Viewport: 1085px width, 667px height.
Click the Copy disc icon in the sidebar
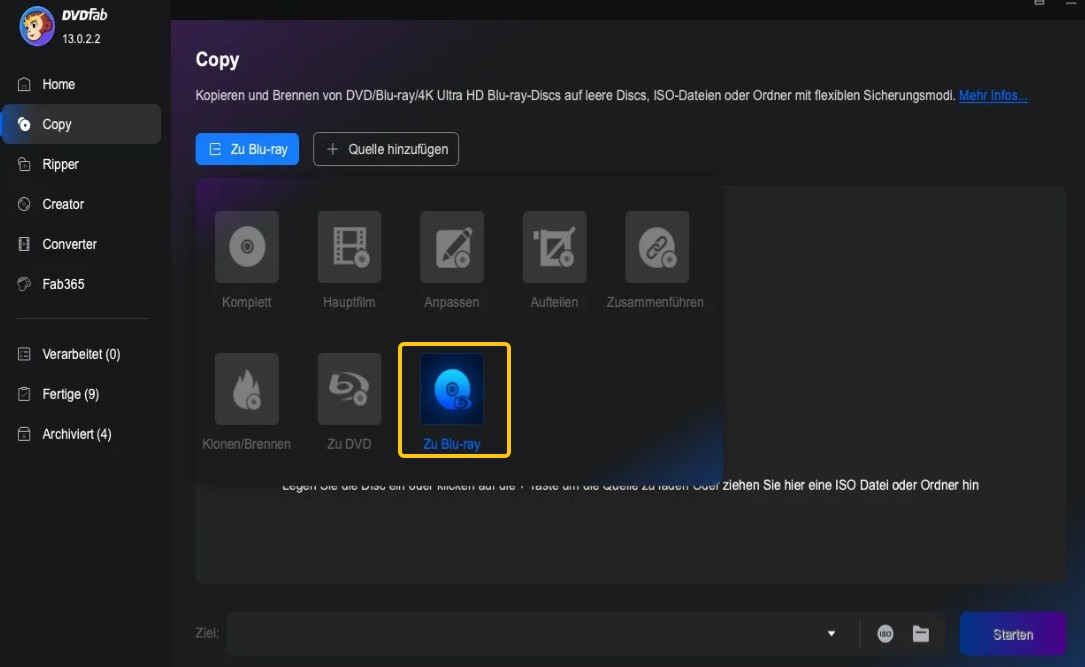click(x=24, y=125)
